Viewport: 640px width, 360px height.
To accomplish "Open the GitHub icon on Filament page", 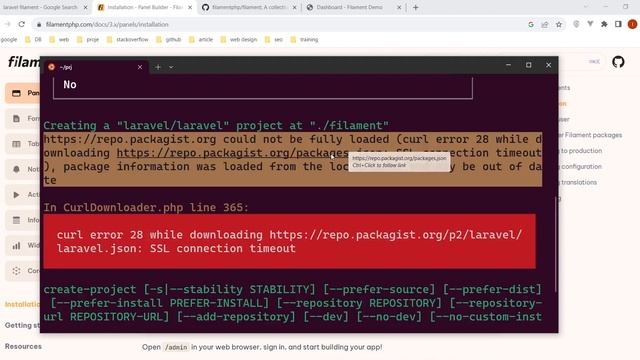I will tap(618, 62).
